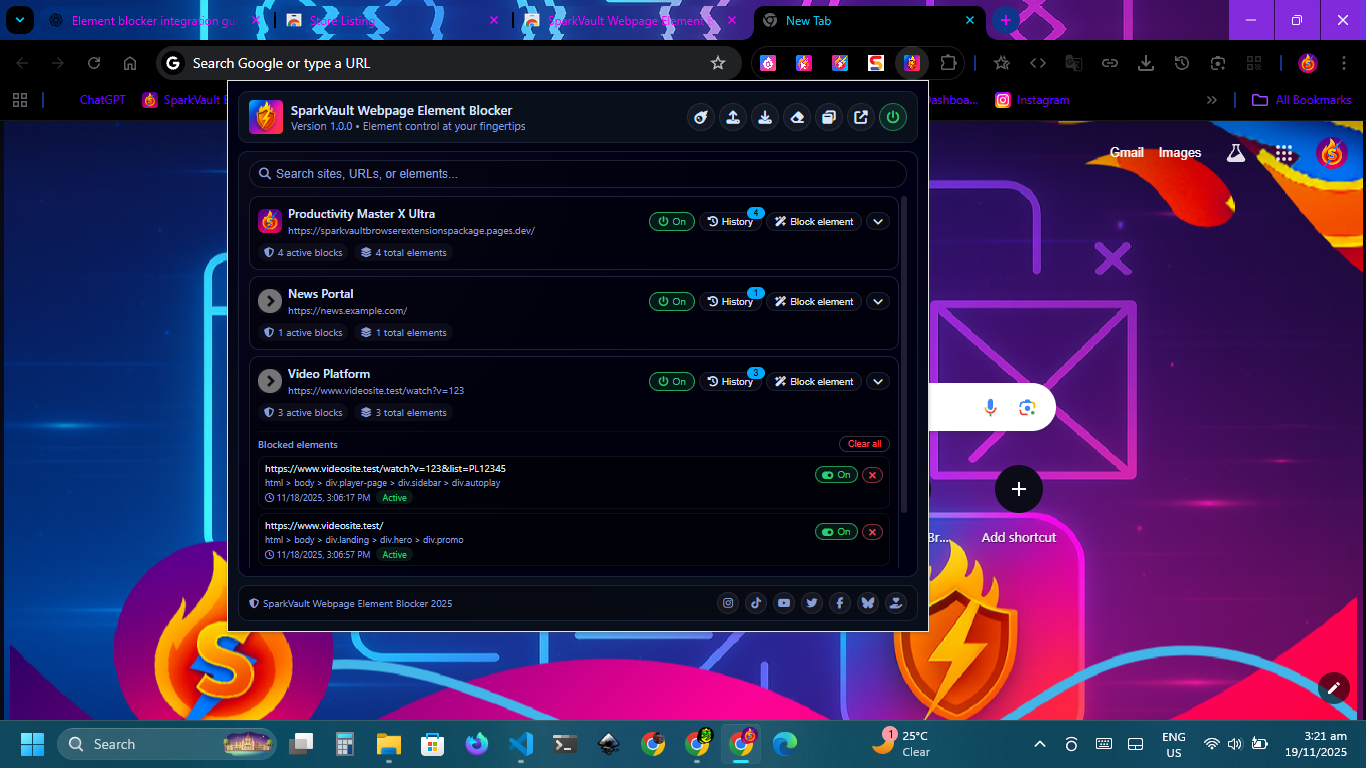Disable the div.autoplay blocked element toggle

[836, 475]
